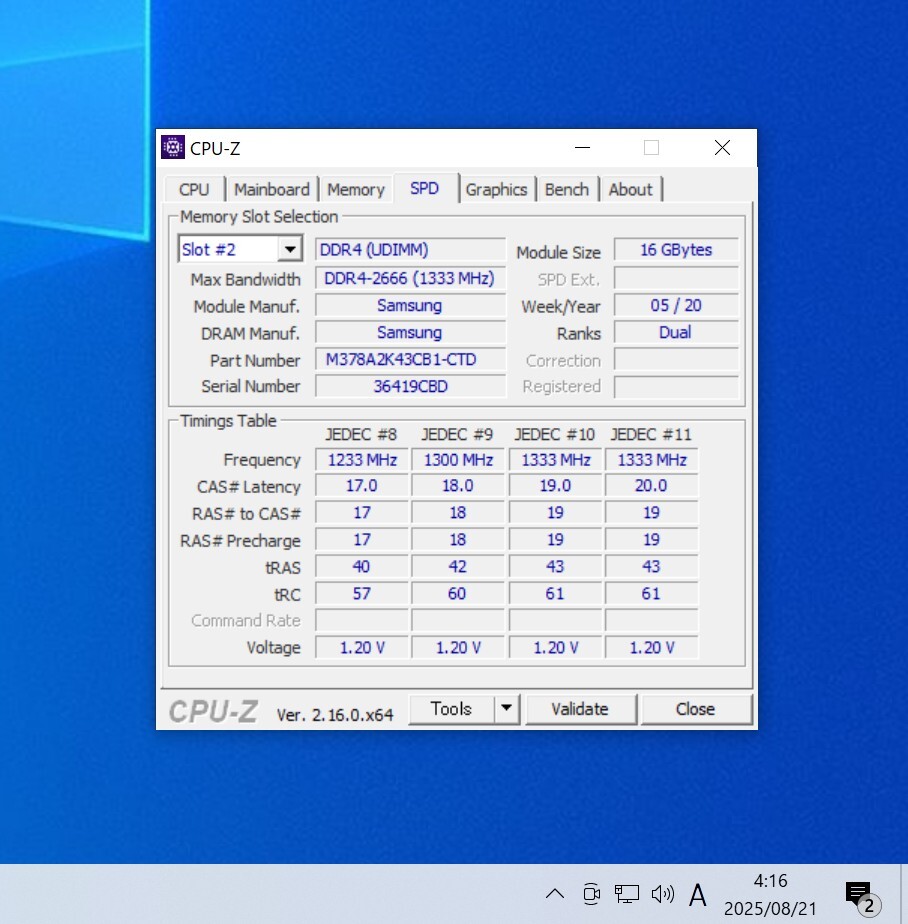
Task: Click the part number M378A2K43CB1-CTD
Action: pos(410,359)
